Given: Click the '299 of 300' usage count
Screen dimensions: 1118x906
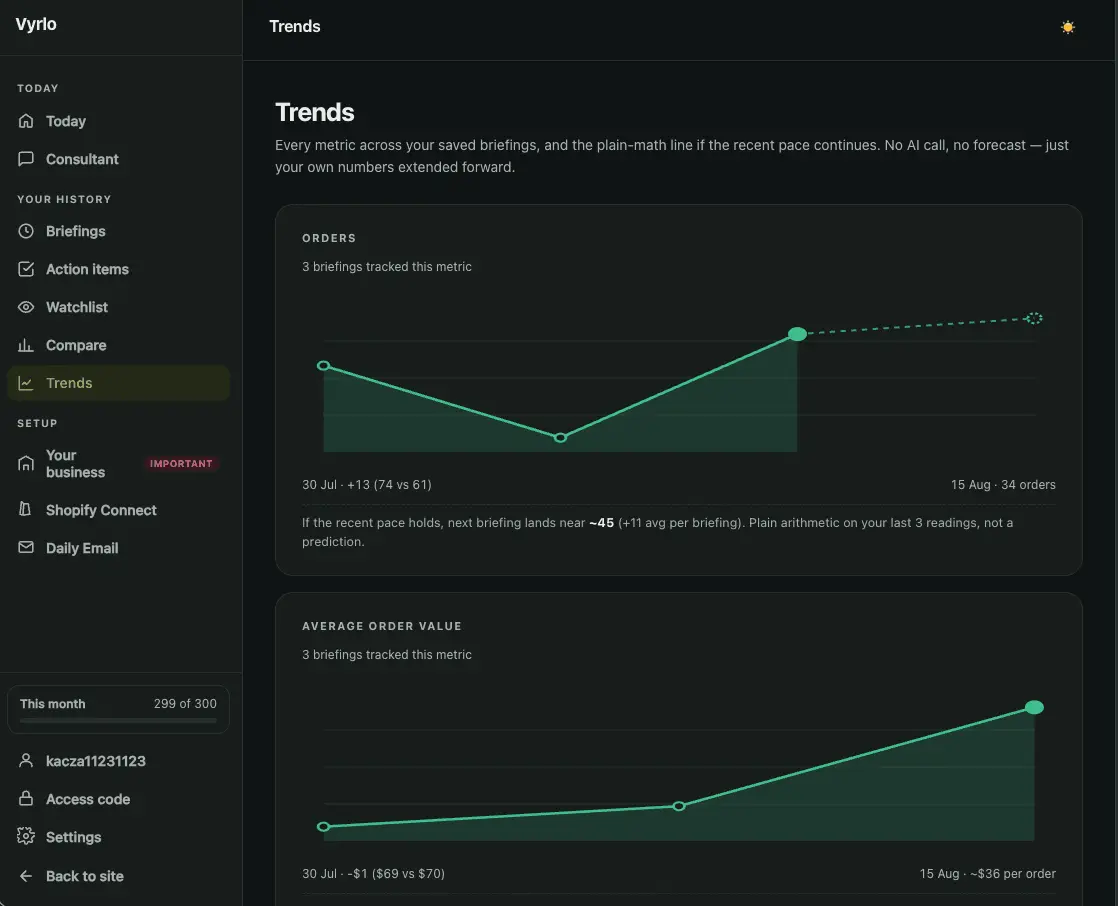Looking at the screenshot, I should 185,704.
